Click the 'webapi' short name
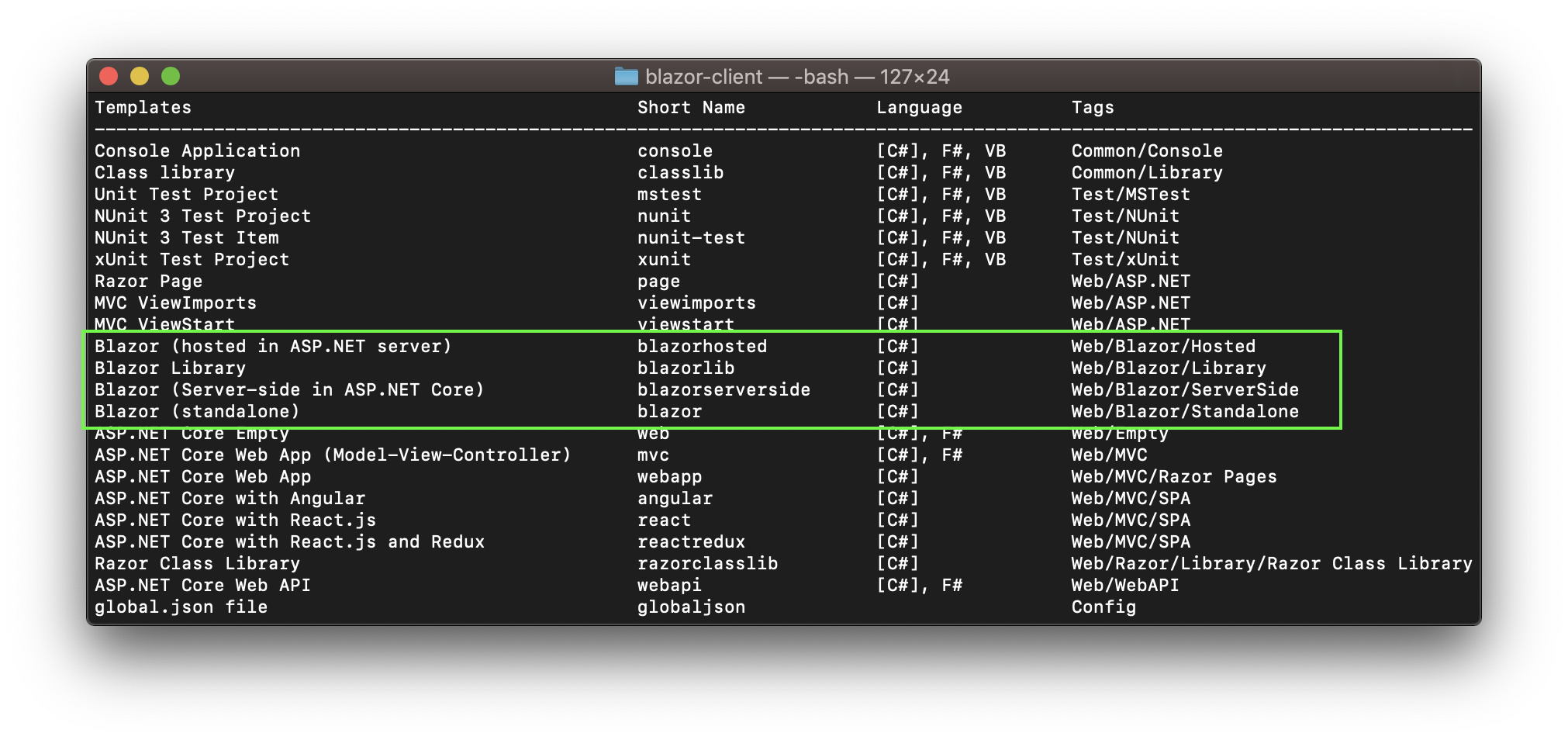The image size is (1568, 740). point(670,586)
